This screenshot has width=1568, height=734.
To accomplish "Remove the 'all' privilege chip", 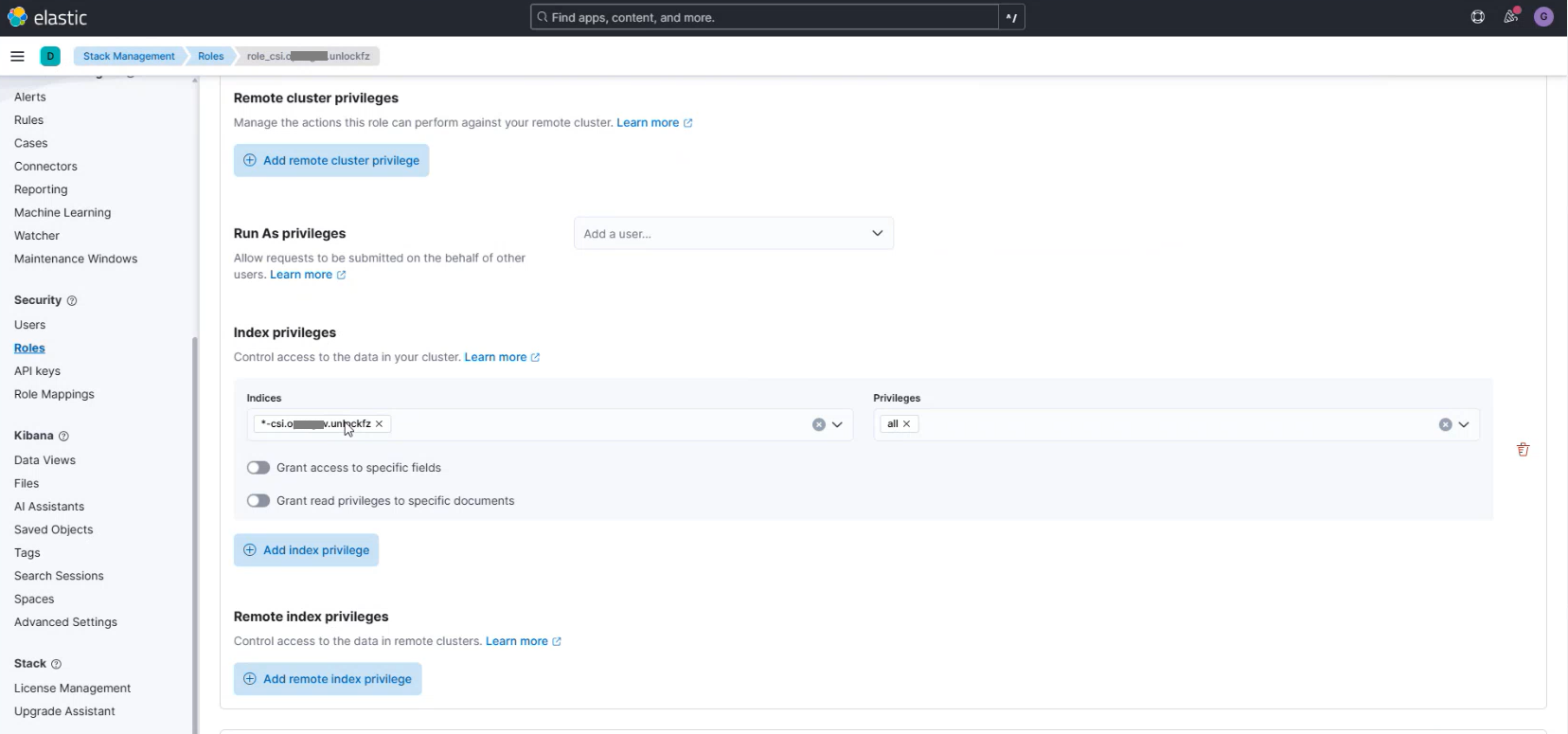I will (x=906, y=423).
